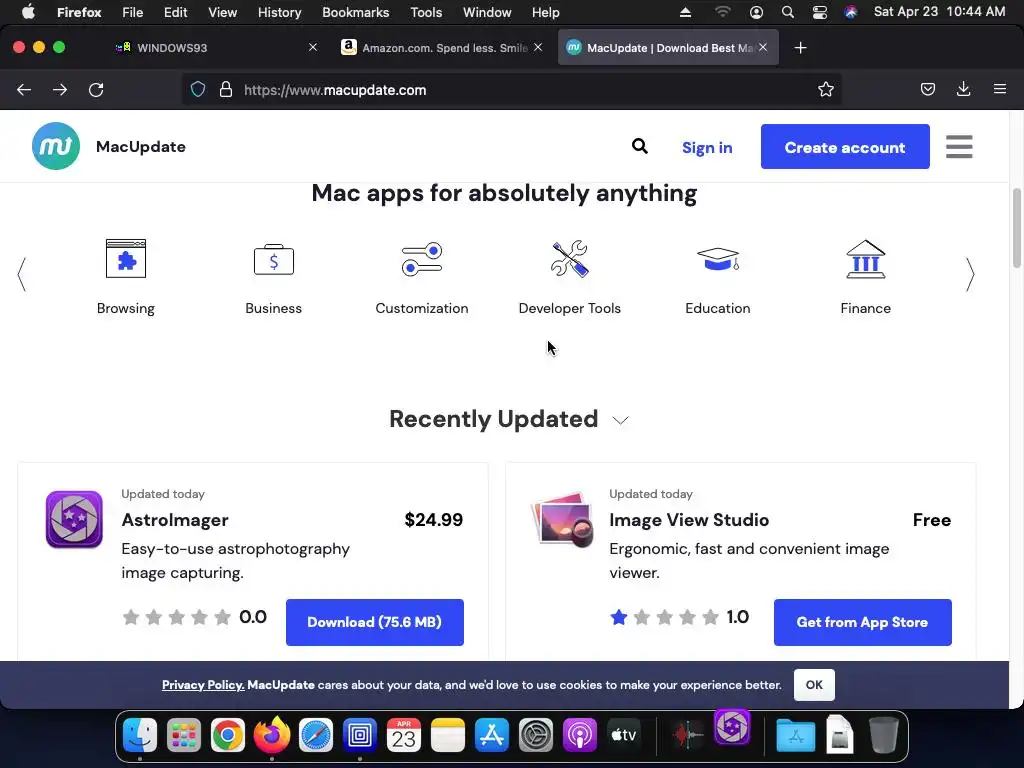Click the Siri icon in menu bar
Image resolution: width=1024 pixels, height=768 pixels.
[x=850, y=12]
